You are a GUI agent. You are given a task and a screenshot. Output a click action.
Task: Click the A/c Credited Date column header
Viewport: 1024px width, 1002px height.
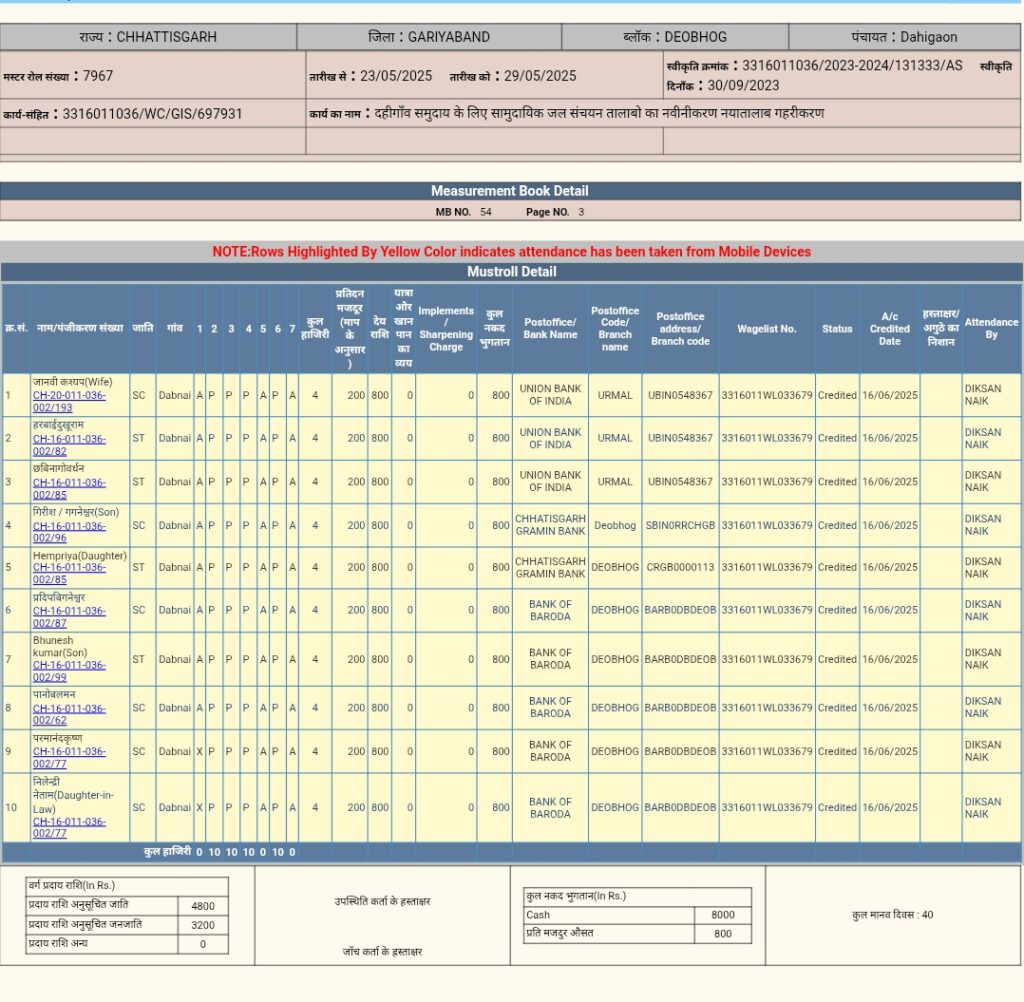click(x=889, y=329)
